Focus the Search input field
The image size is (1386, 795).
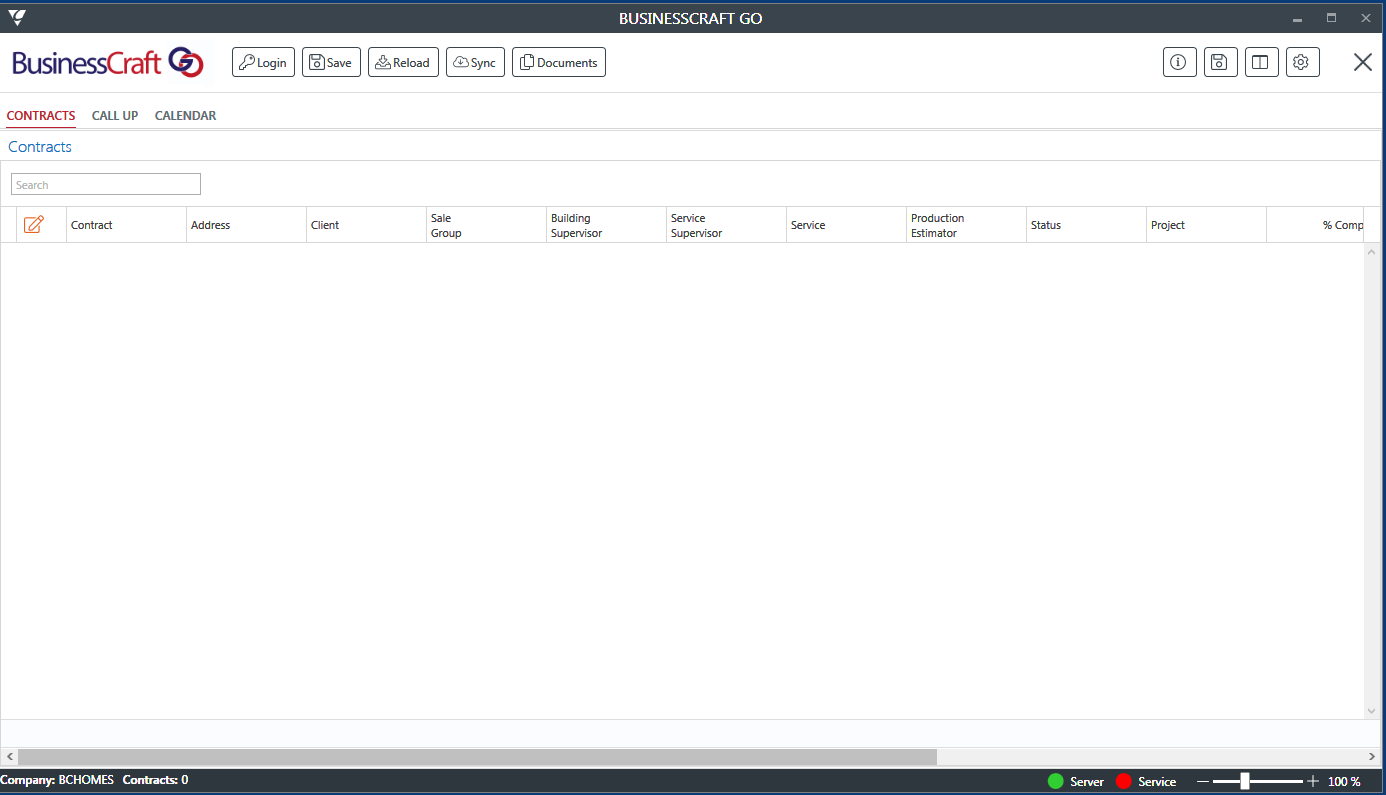tap(106, 184)
